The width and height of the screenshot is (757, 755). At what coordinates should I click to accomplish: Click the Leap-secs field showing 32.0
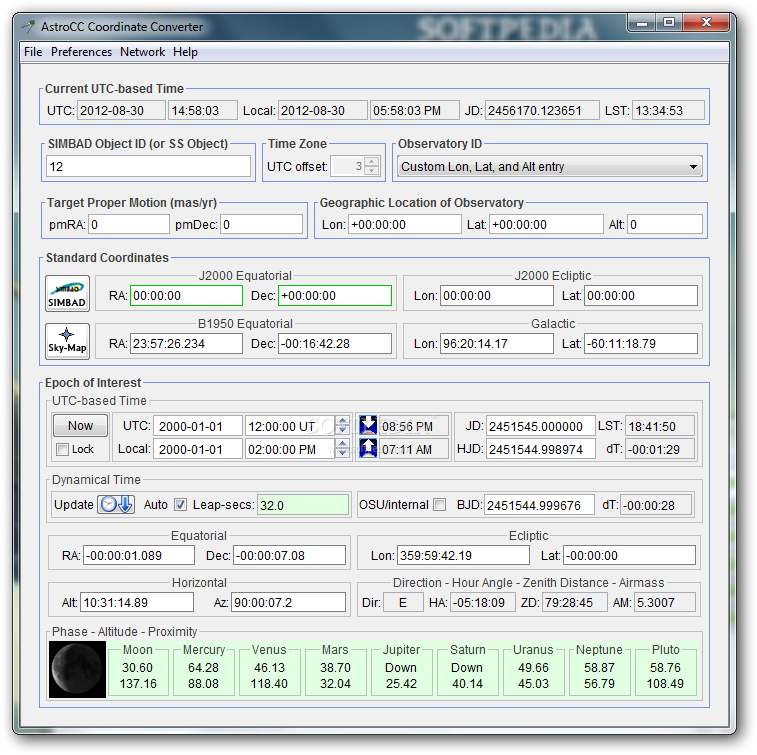[x=303, y=505]
